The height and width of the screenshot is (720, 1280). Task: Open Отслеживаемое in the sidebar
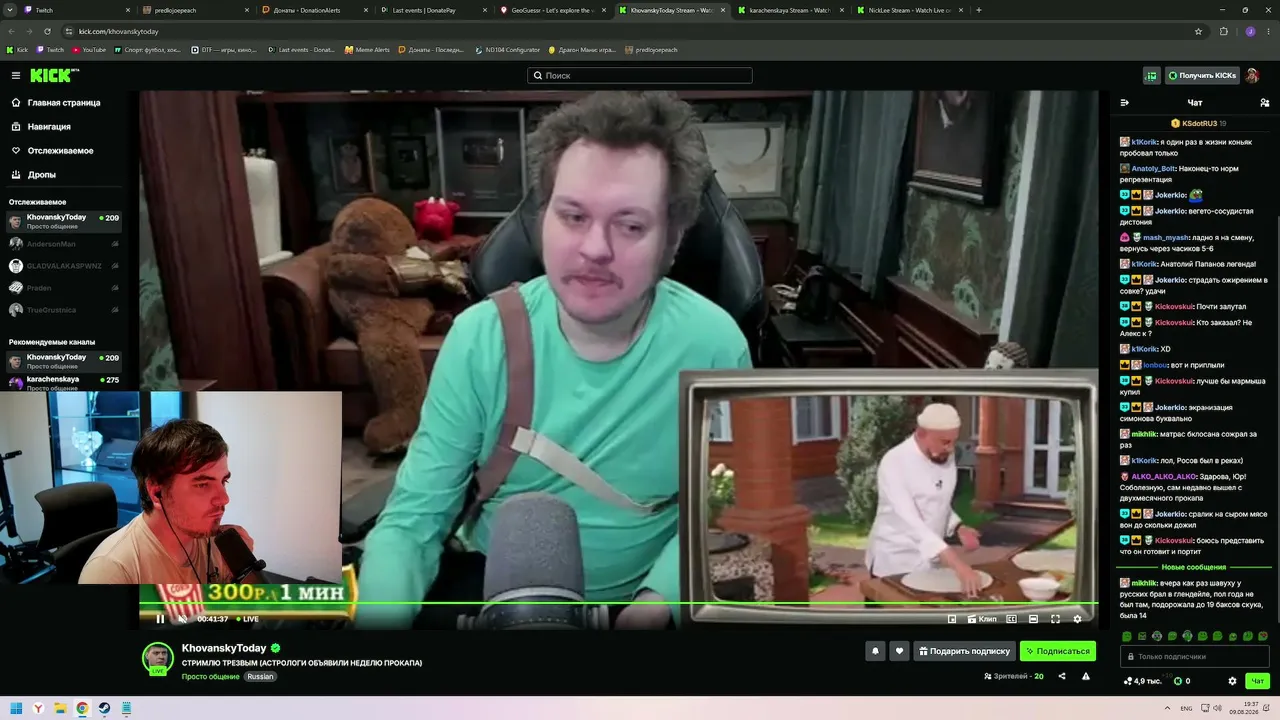pyautogui.click(x=60, y=151)
